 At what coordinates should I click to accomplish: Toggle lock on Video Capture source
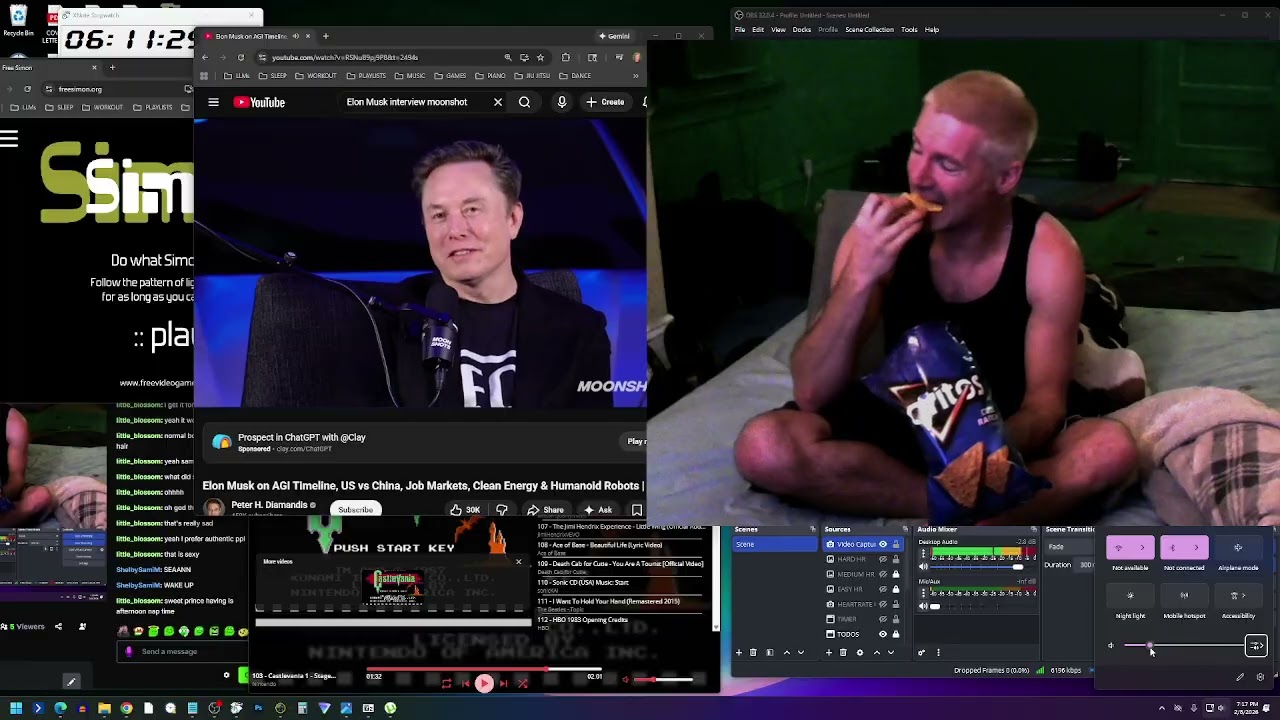pos(895,544)
